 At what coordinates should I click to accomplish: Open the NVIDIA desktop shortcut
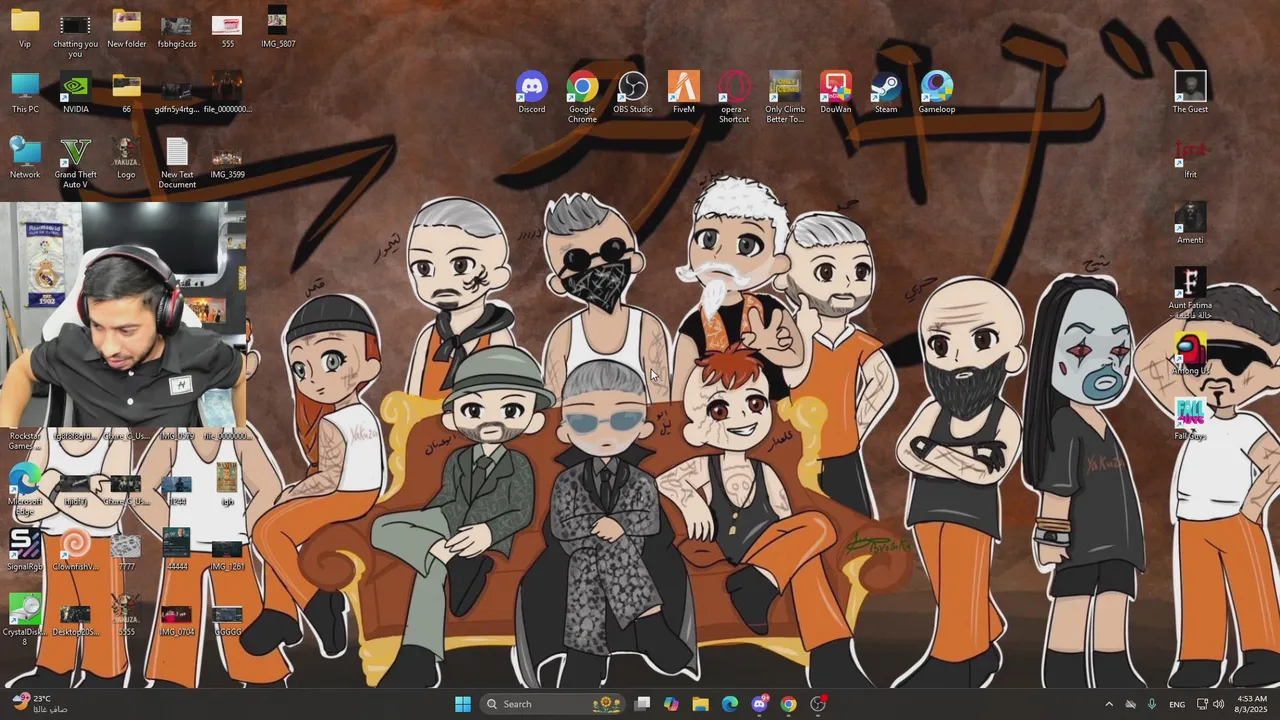click(x=75, y=92)
